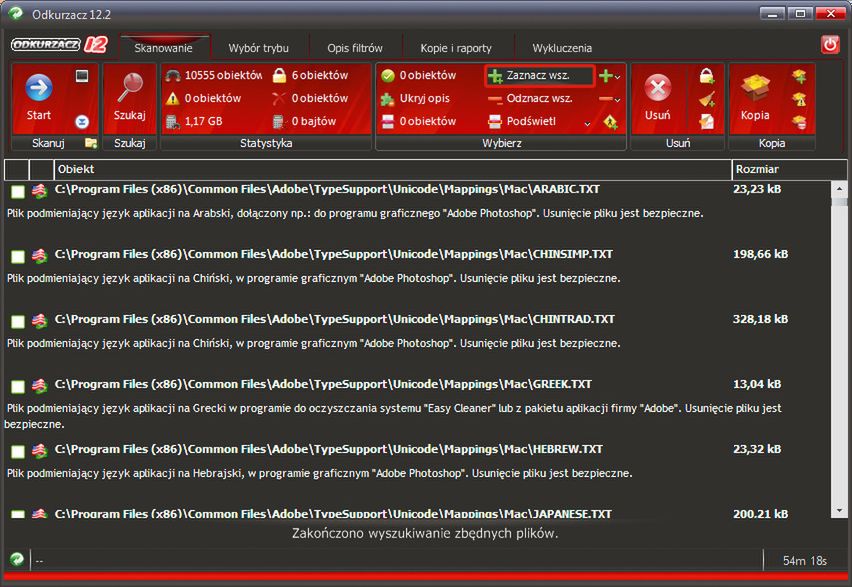Click the box-with-warning icon in Kopia group

point(799,99)
